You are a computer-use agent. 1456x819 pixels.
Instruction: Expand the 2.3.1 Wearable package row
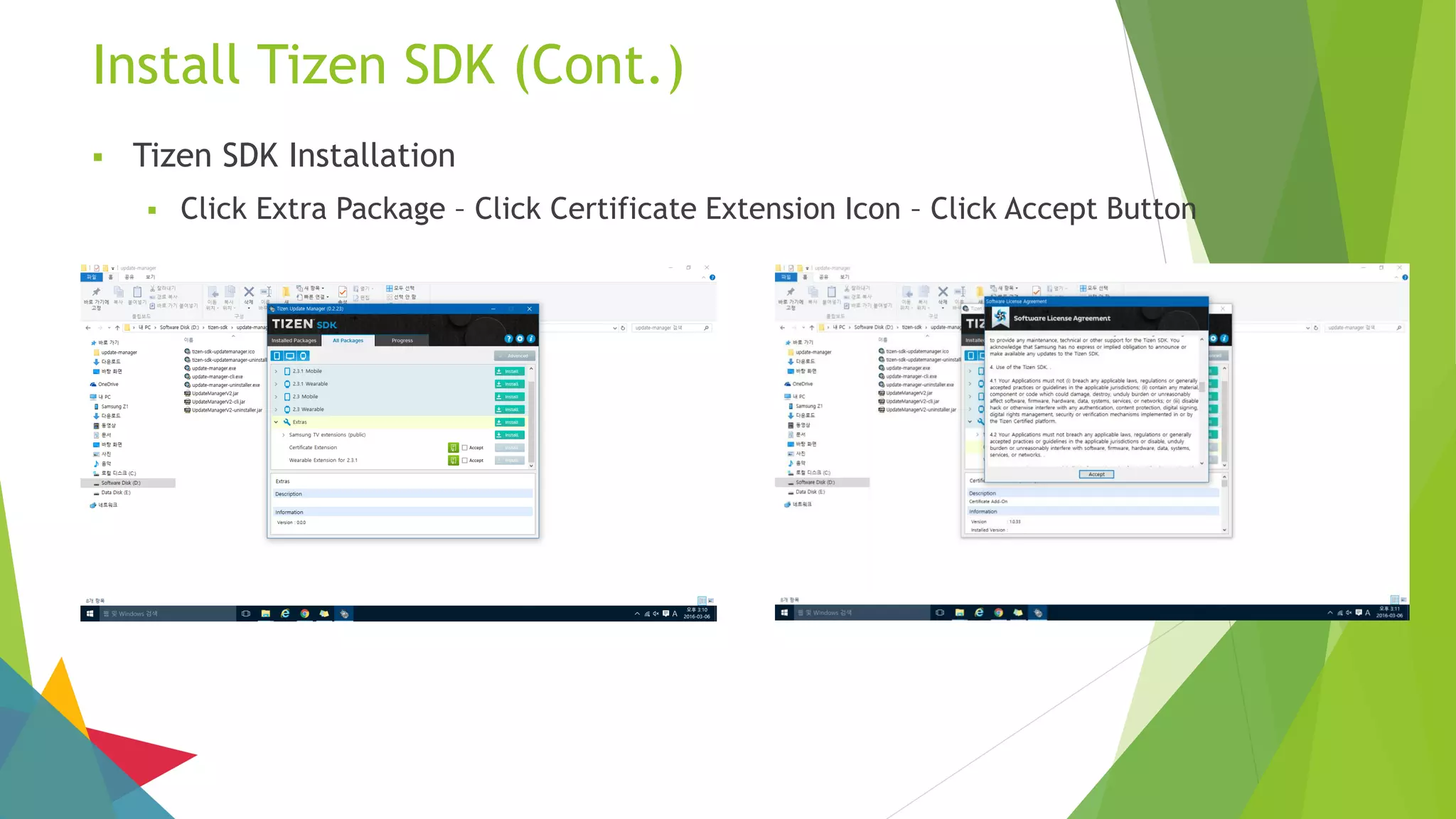(277, 384)
